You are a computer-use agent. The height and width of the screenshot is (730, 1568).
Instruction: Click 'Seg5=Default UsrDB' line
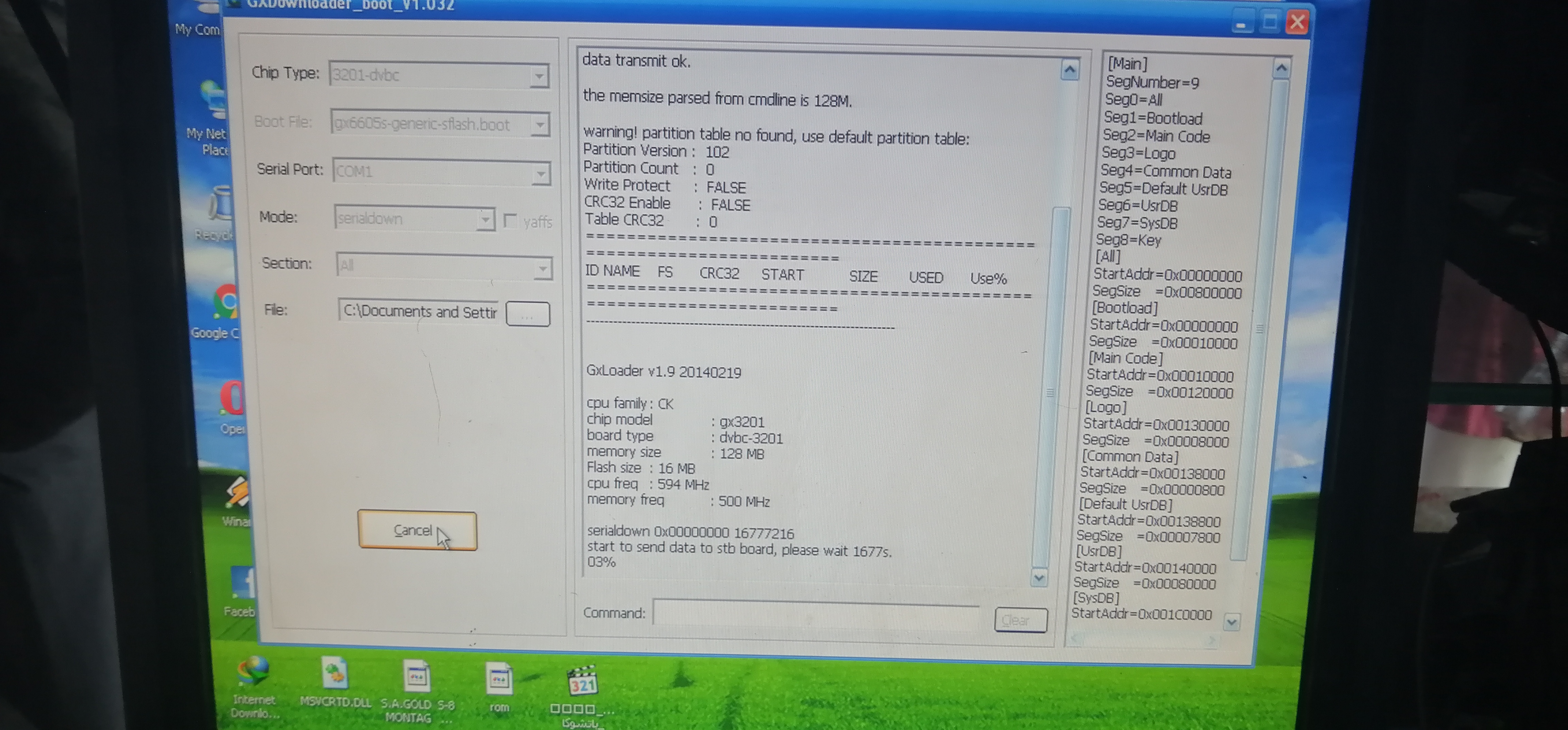click(1163, 189)
